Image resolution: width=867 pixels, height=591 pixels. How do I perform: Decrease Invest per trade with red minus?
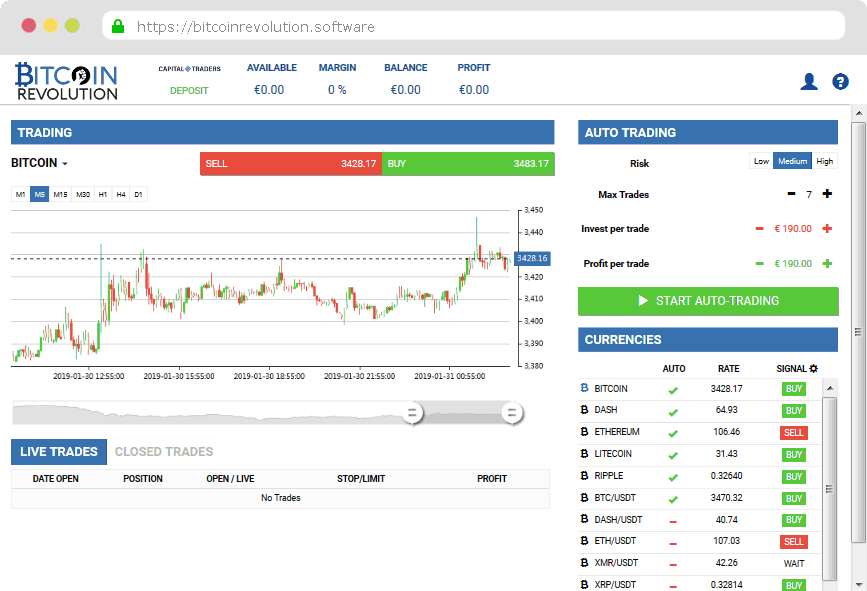pyautogui.click(x=760, y=228)
